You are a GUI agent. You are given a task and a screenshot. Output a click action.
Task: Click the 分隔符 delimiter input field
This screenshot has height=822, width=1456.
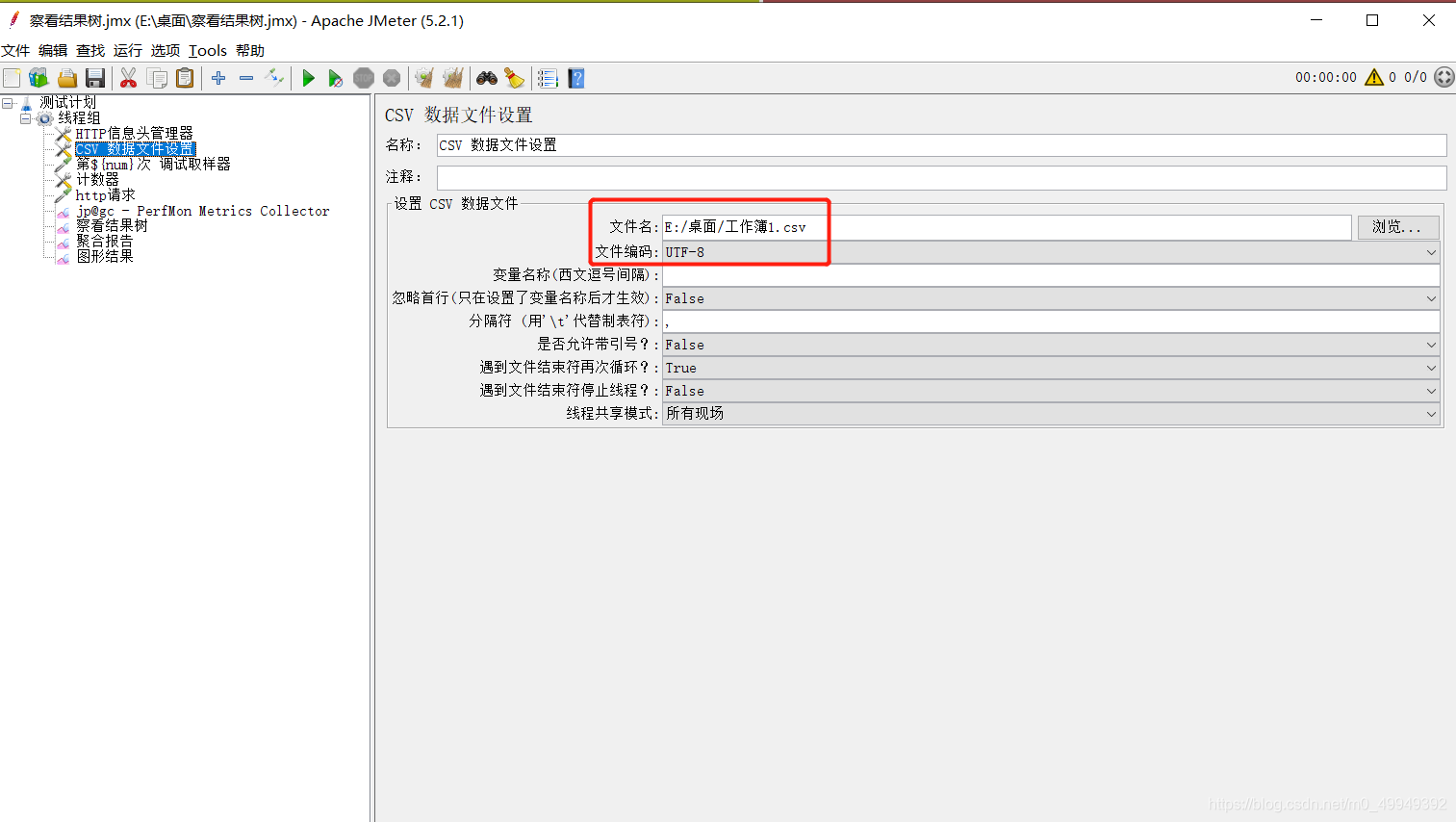pyautogui.click(x=1051, y=321)
